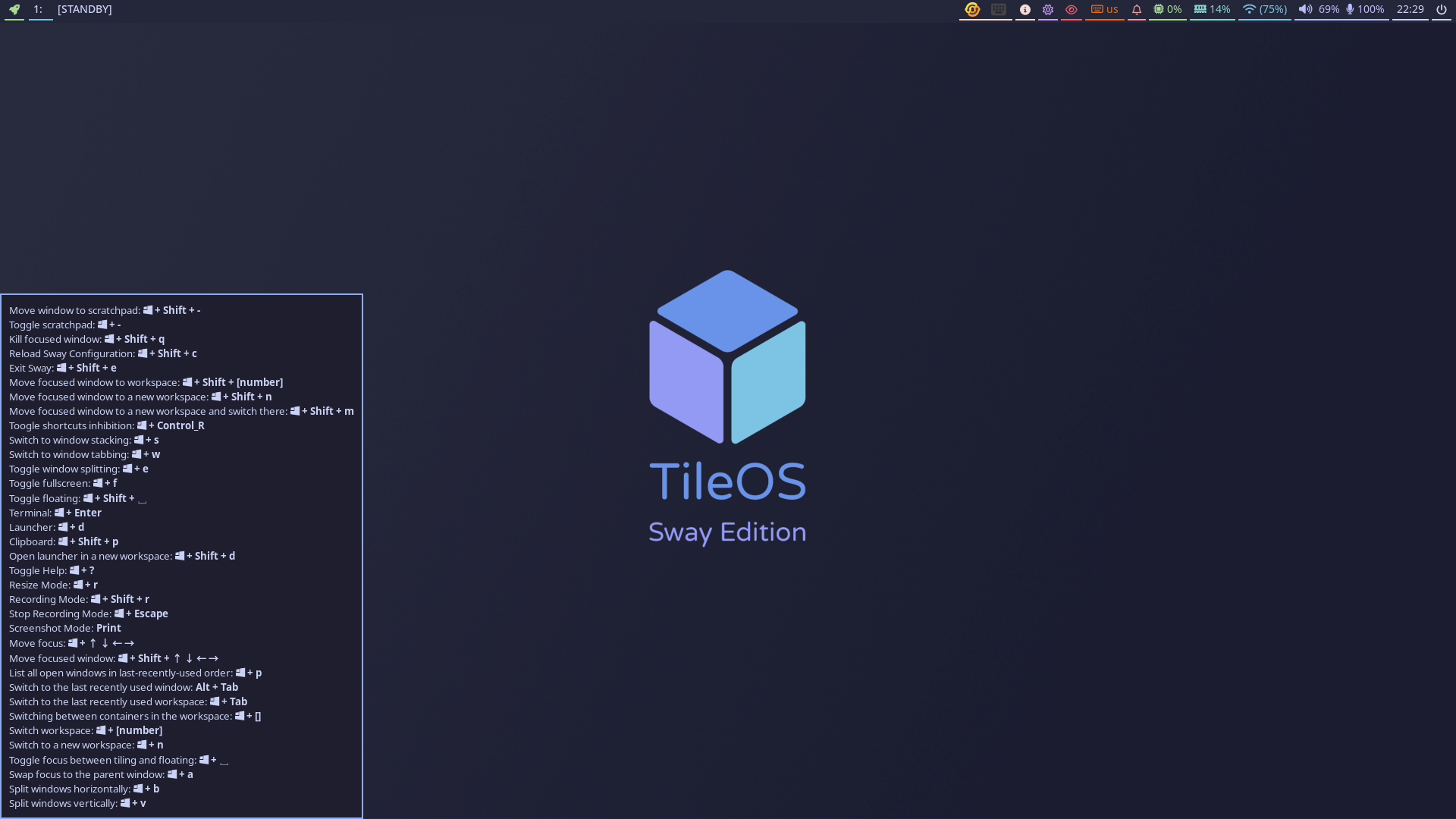Click 'Reload Sway Configuration' help line

[x=103, y=353]
